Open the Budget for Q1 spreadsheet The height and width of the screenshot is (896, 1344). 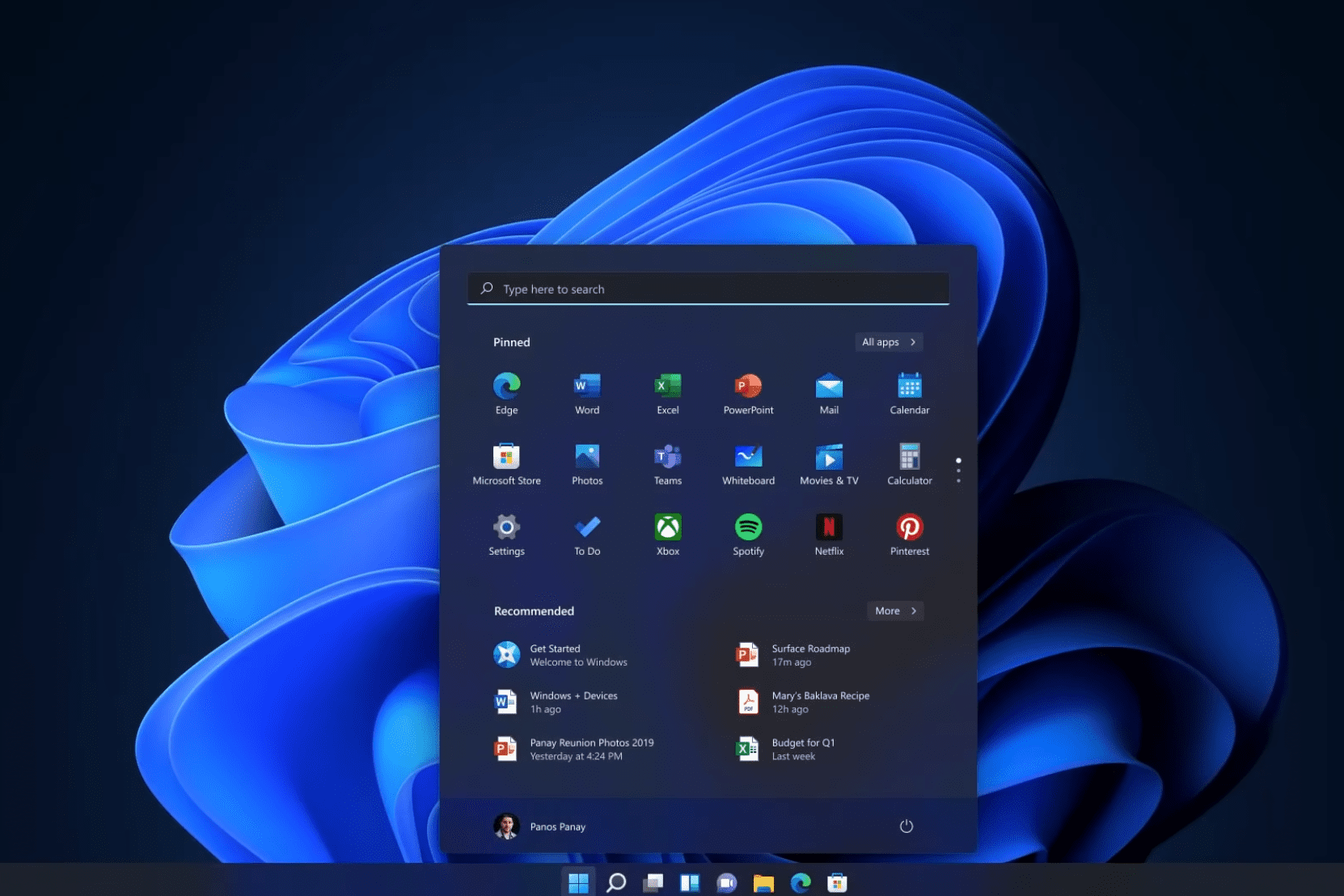click(785, 749)
